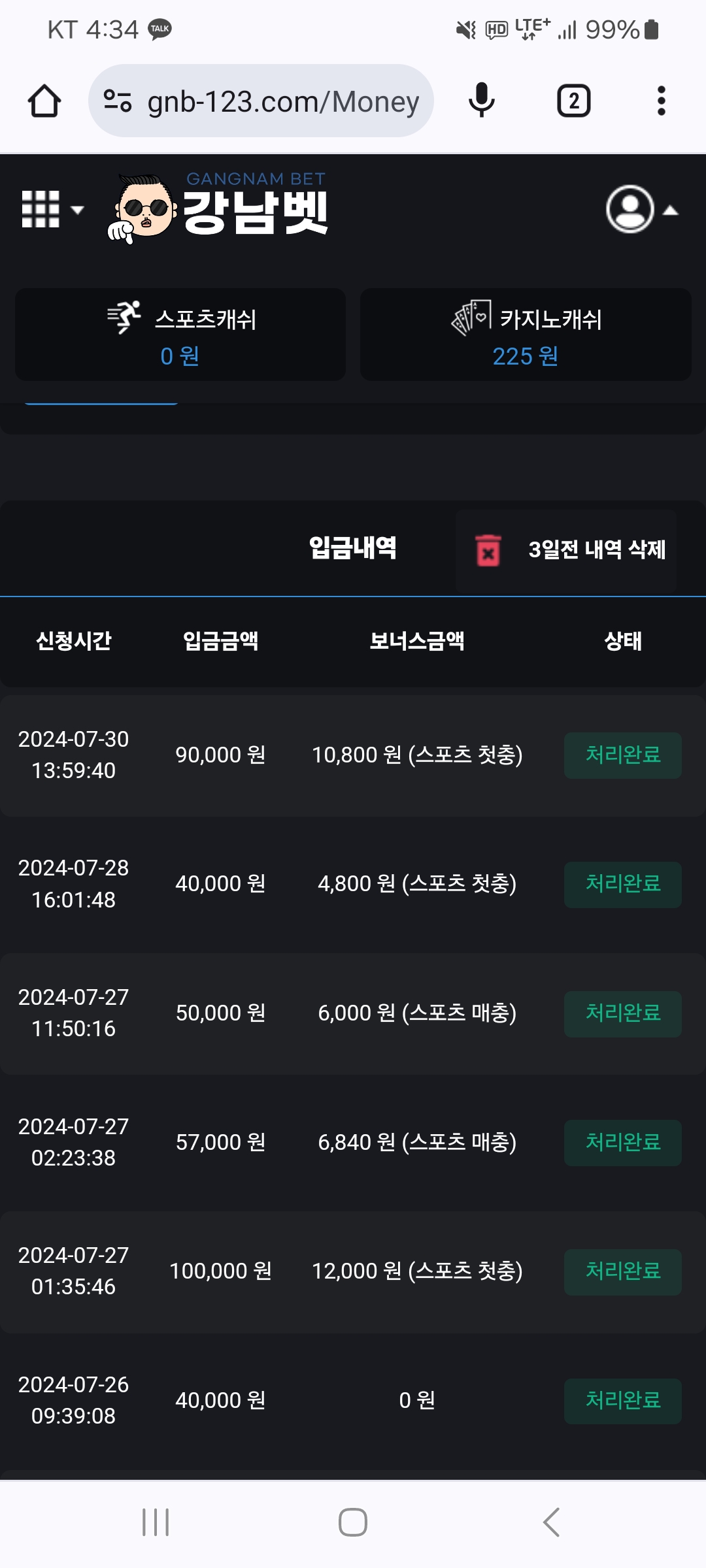
Task: Tap the red trash delete icon
Action: tap(488, 550)
